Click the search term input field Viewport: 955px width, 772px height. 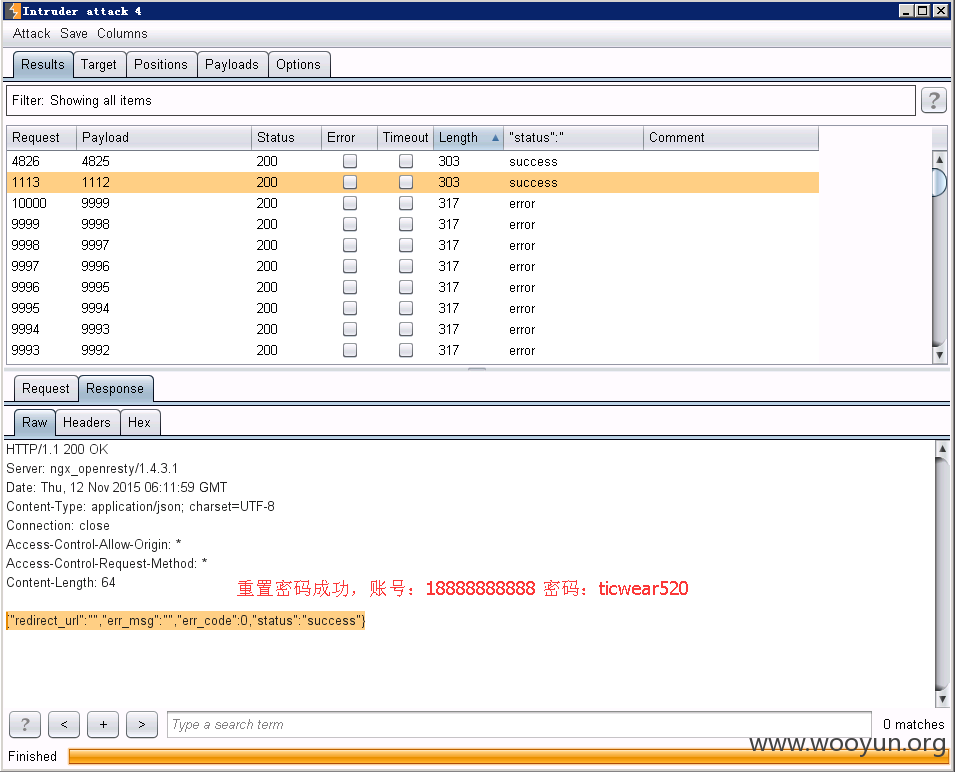coord(519,725)
